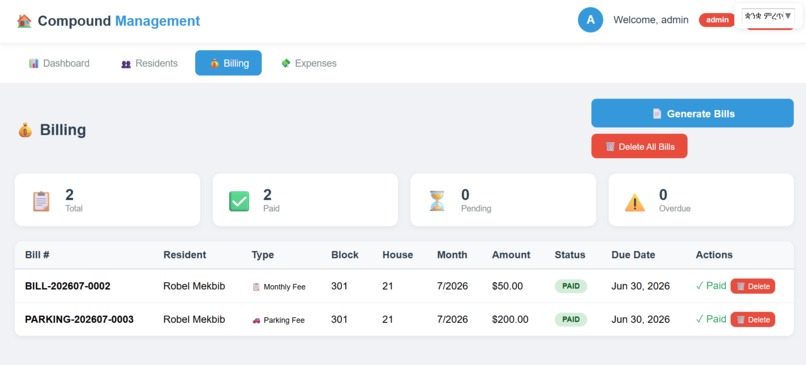806x365 pixels.
Task: Click the Welcome, admin text
Action: (651, 20)
